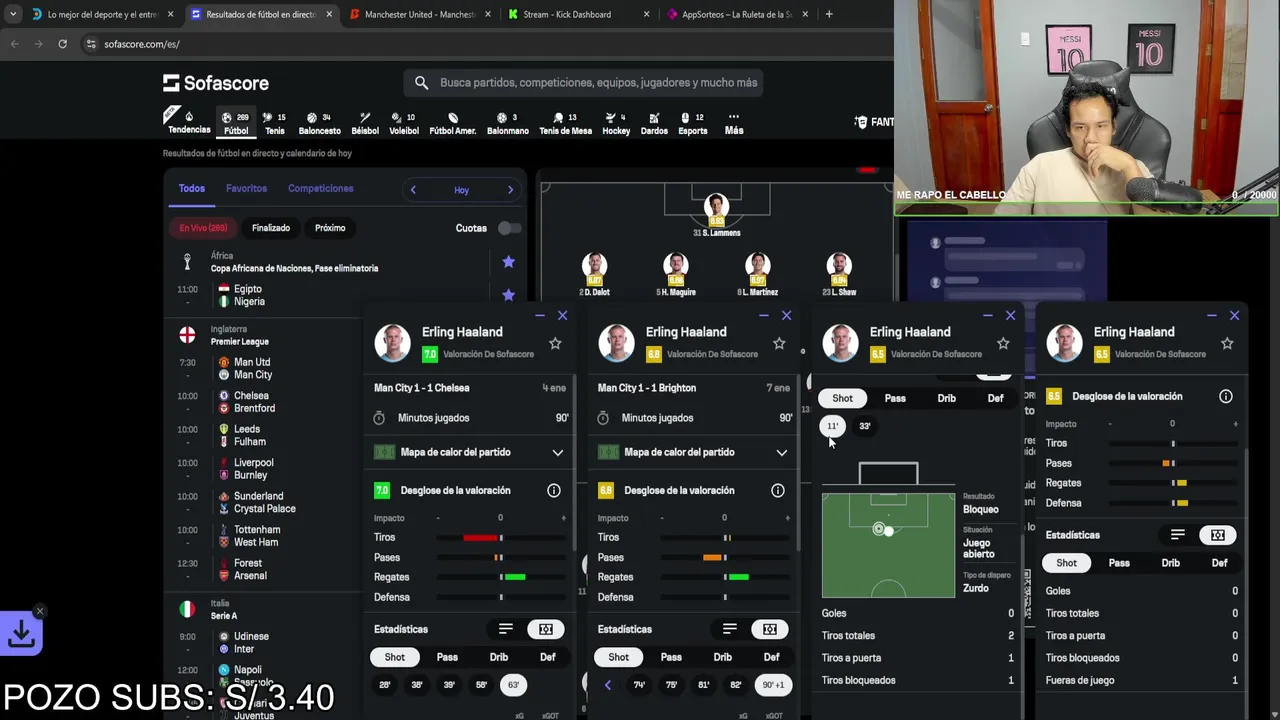Switch to Manchester United browser tab

point(418,14)
